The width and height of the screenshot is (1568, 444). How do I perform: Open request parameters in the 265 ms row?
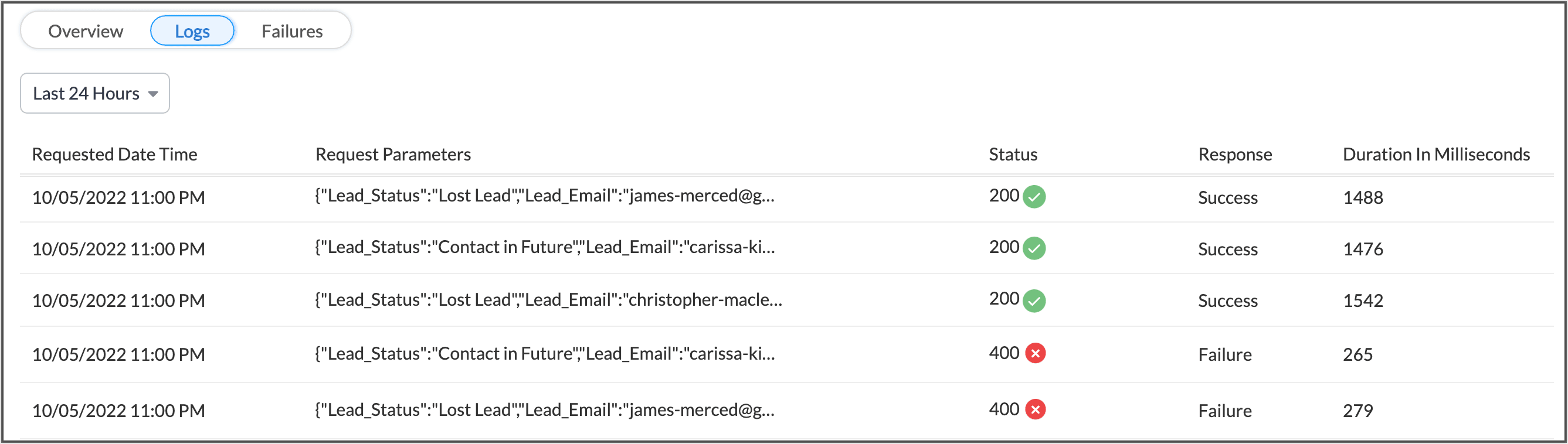(x=544, y=353)
